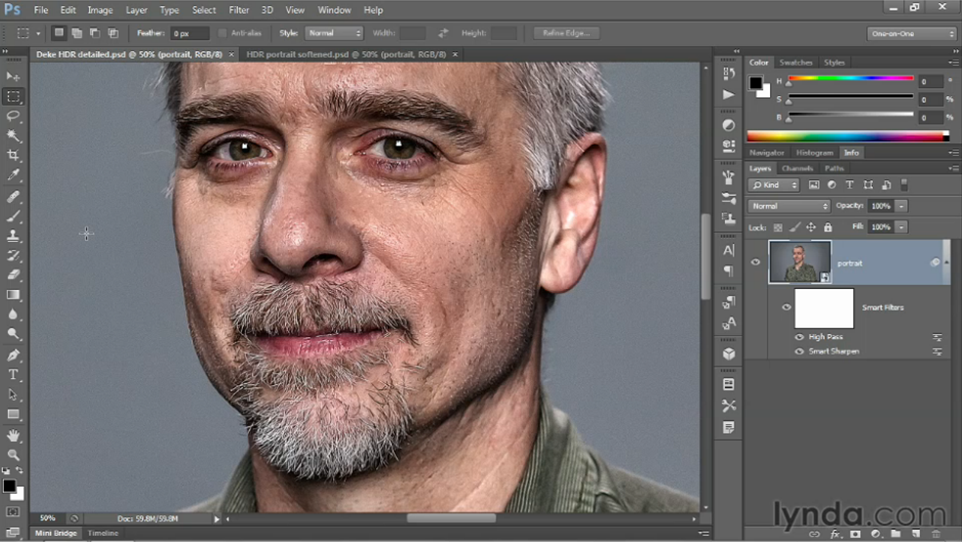The image size is (962, 542).
Task: Click the foreground color swatch in toolbox
Action: point(9,486)
